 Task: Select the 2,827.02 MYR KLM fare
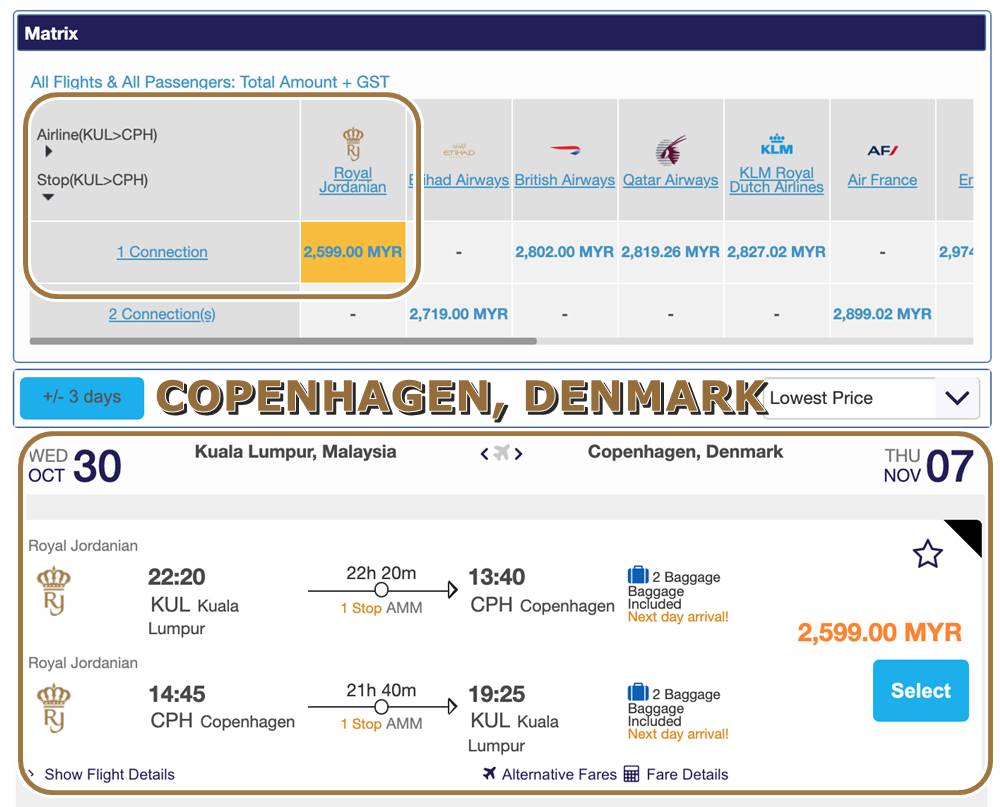tap(776, 252)
